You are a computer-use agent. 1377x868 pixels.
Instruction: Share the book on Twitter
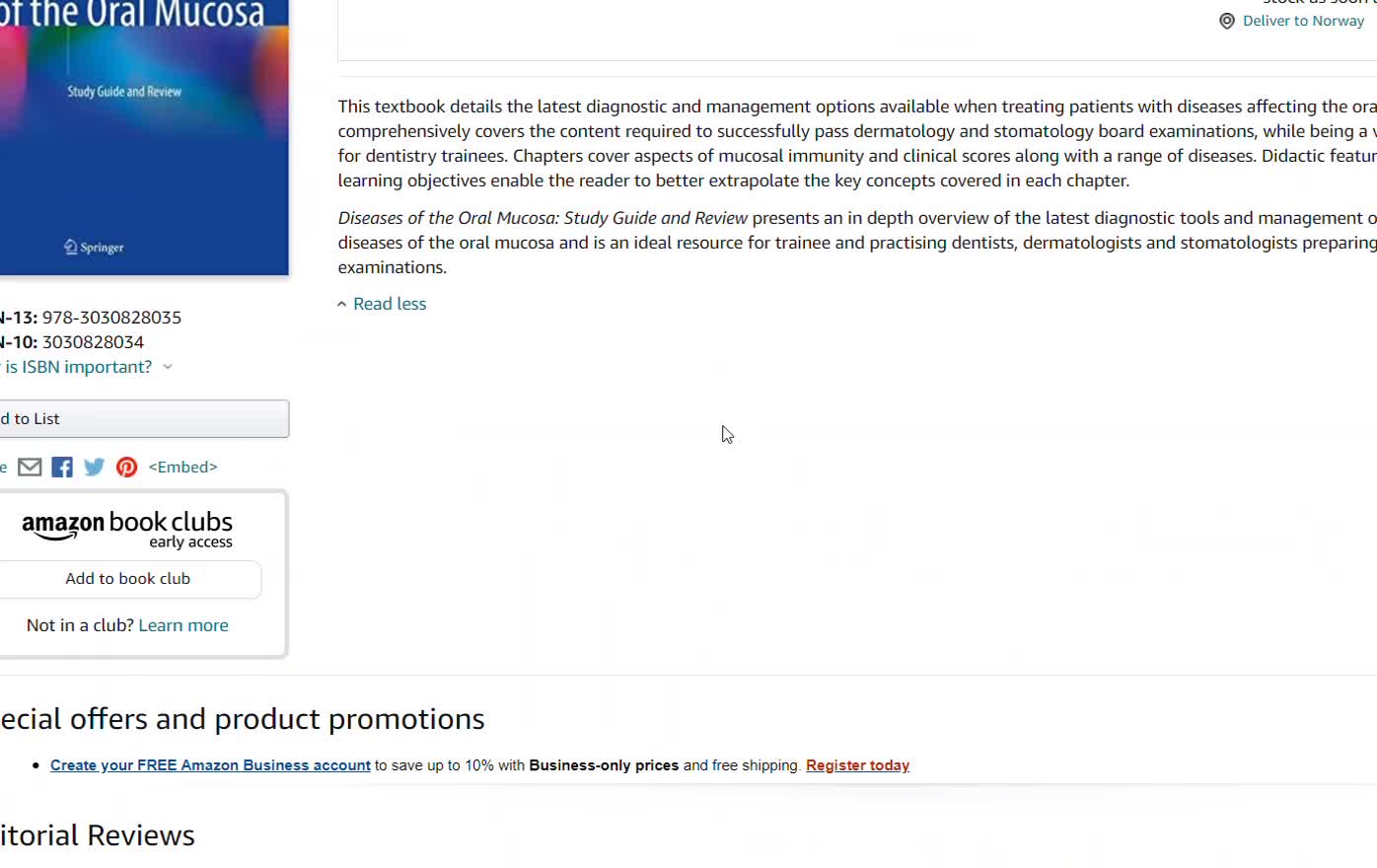[95, 468]
